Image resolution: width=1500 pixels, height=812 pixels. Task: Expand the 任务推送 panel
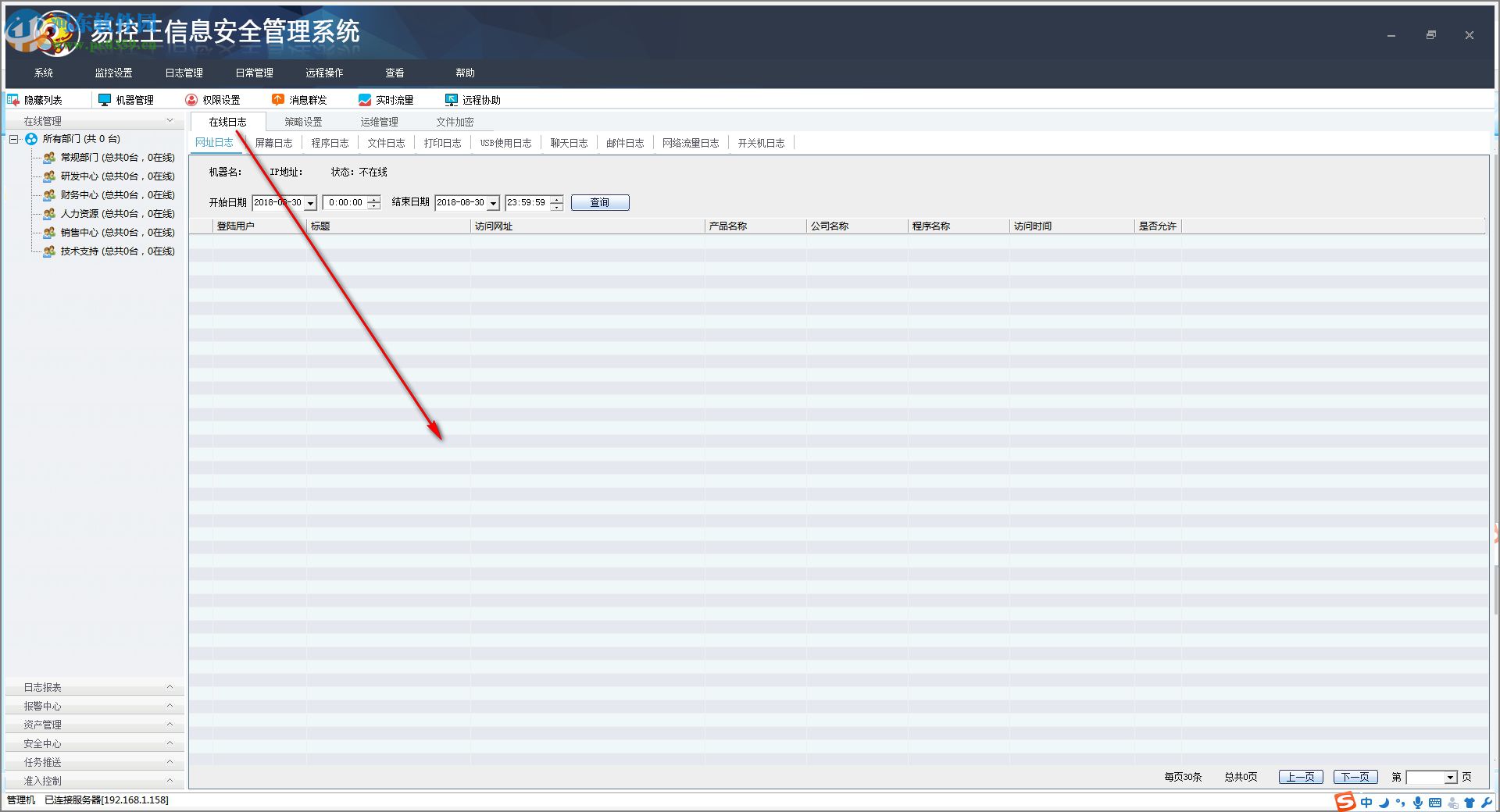tap(170, 762)
